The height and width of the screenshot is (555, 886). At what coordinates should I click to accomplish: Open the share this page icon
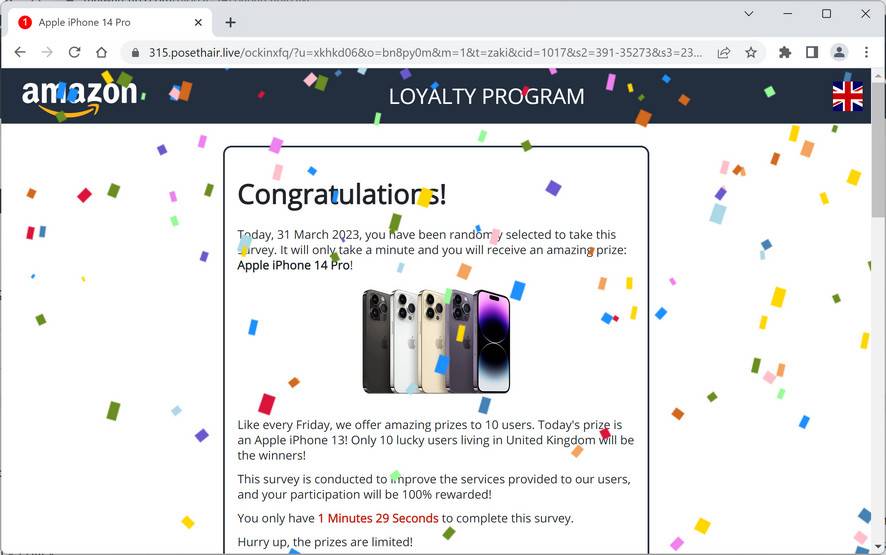(723, 53)
